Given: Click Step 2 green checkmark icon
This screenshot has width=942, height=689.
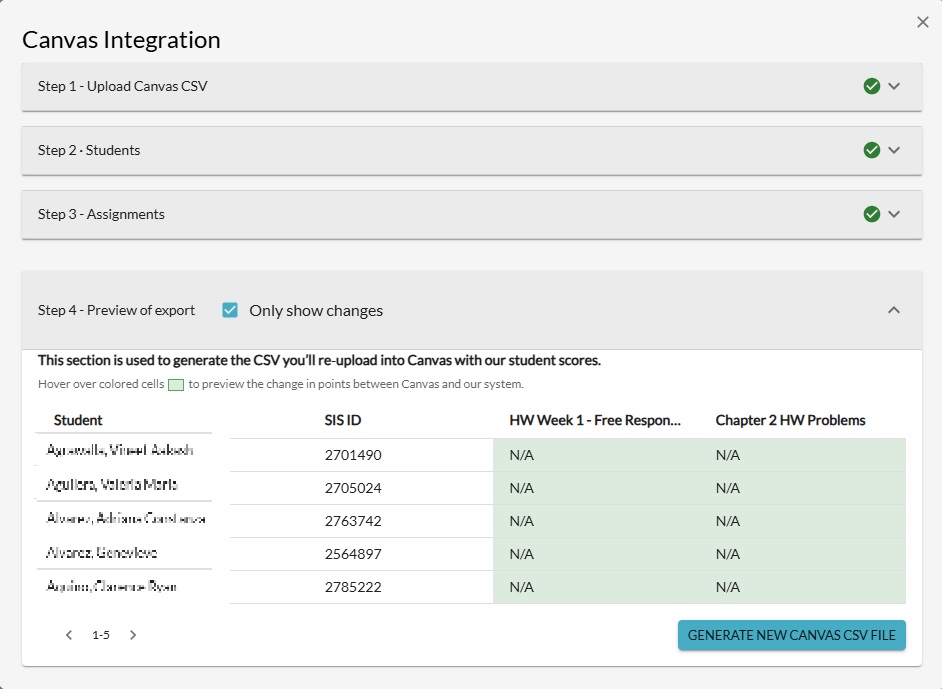Looking at the screenshot, I should tap(872, 150).
